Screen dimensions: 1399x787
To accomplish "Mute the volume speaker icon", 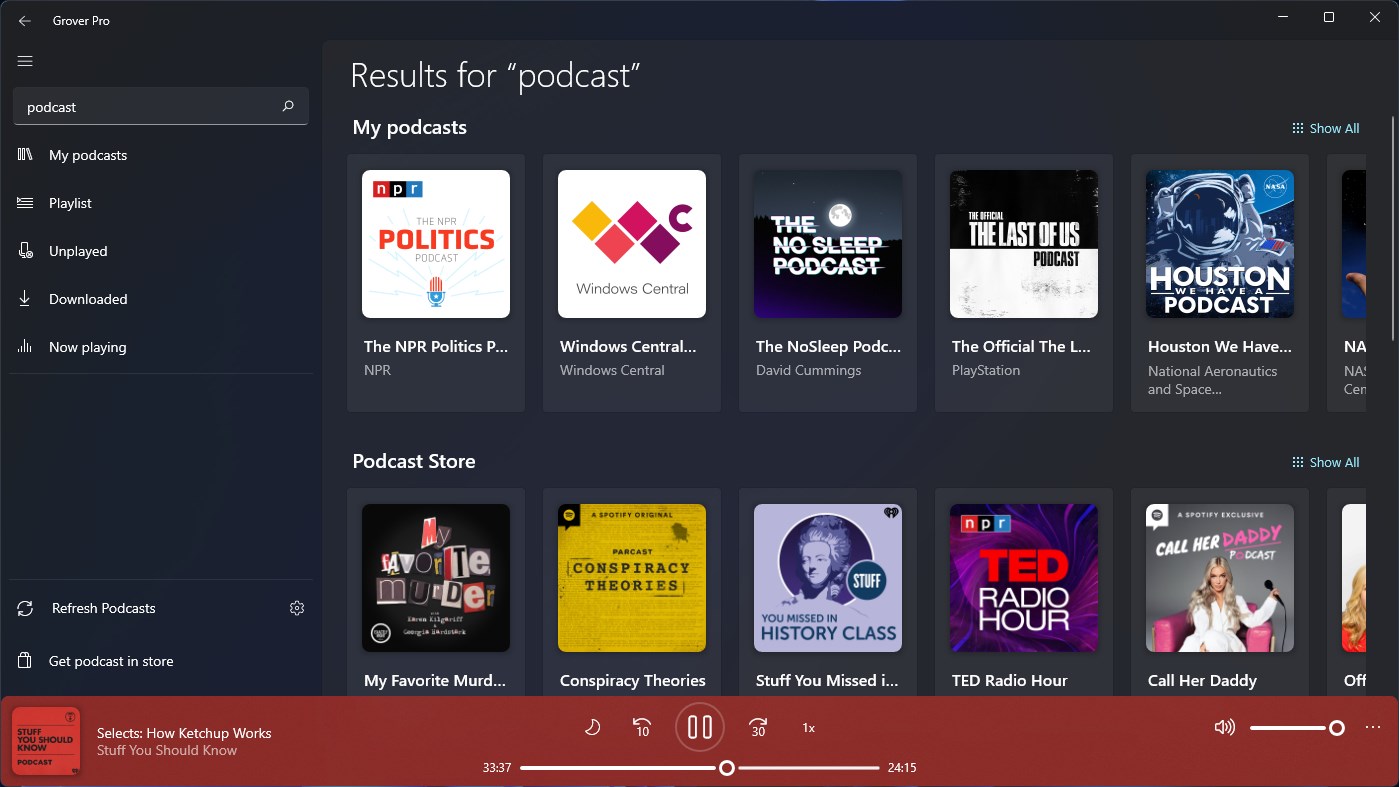I will tap(1224, 727).
